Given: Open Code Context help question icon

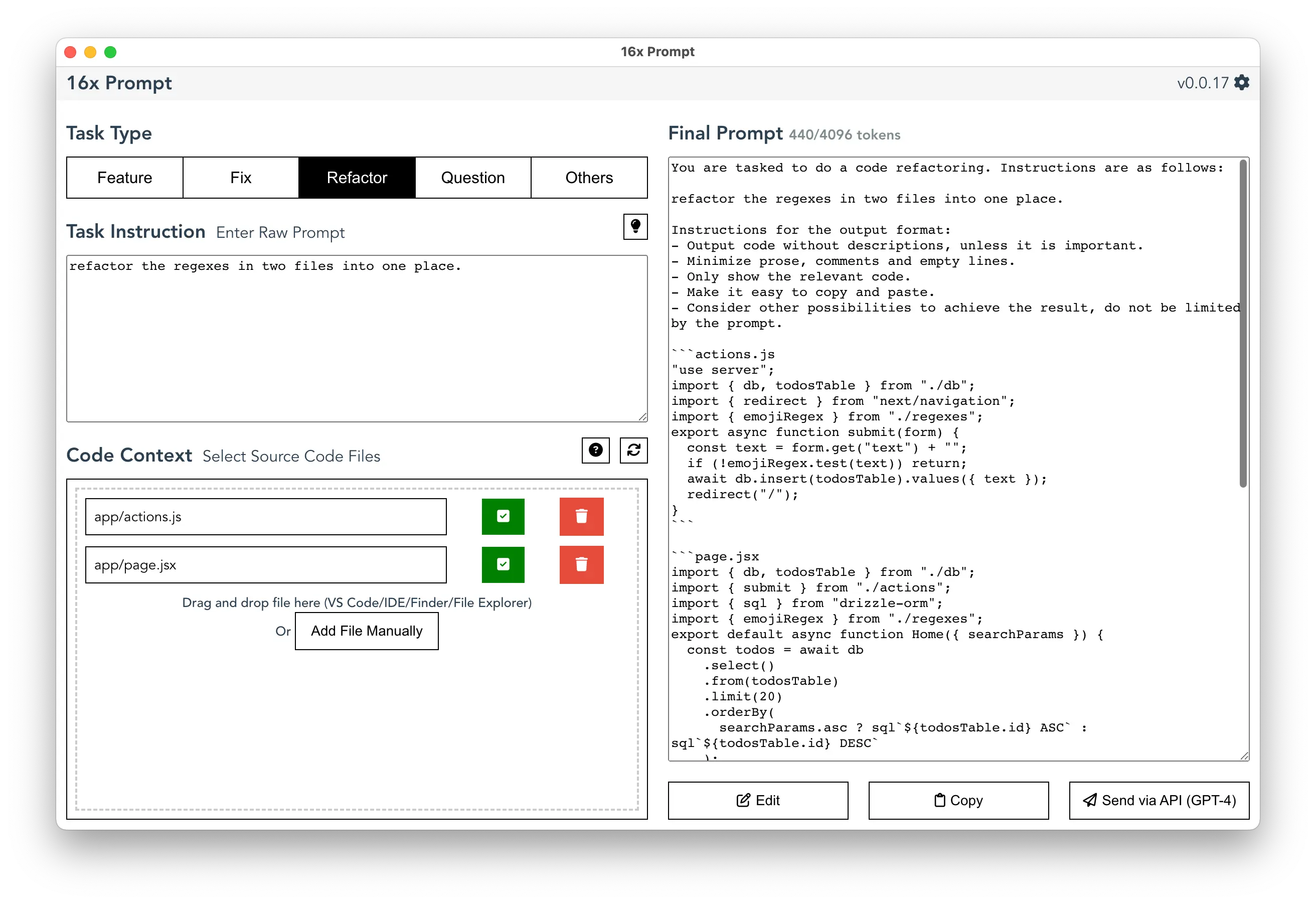Looking at the screenshot, I should 595,450.
